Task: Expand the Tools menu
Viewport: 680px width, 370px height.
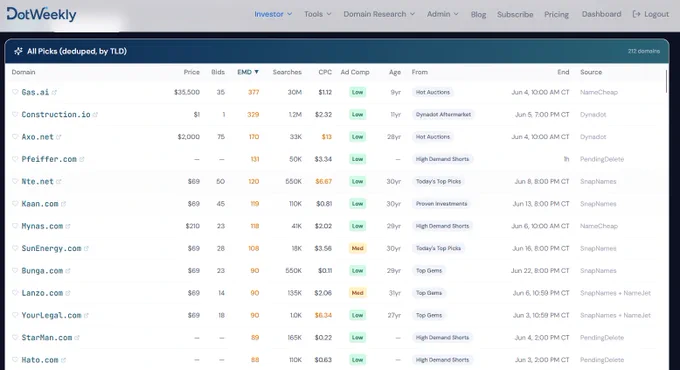Action: click(317, 14)
